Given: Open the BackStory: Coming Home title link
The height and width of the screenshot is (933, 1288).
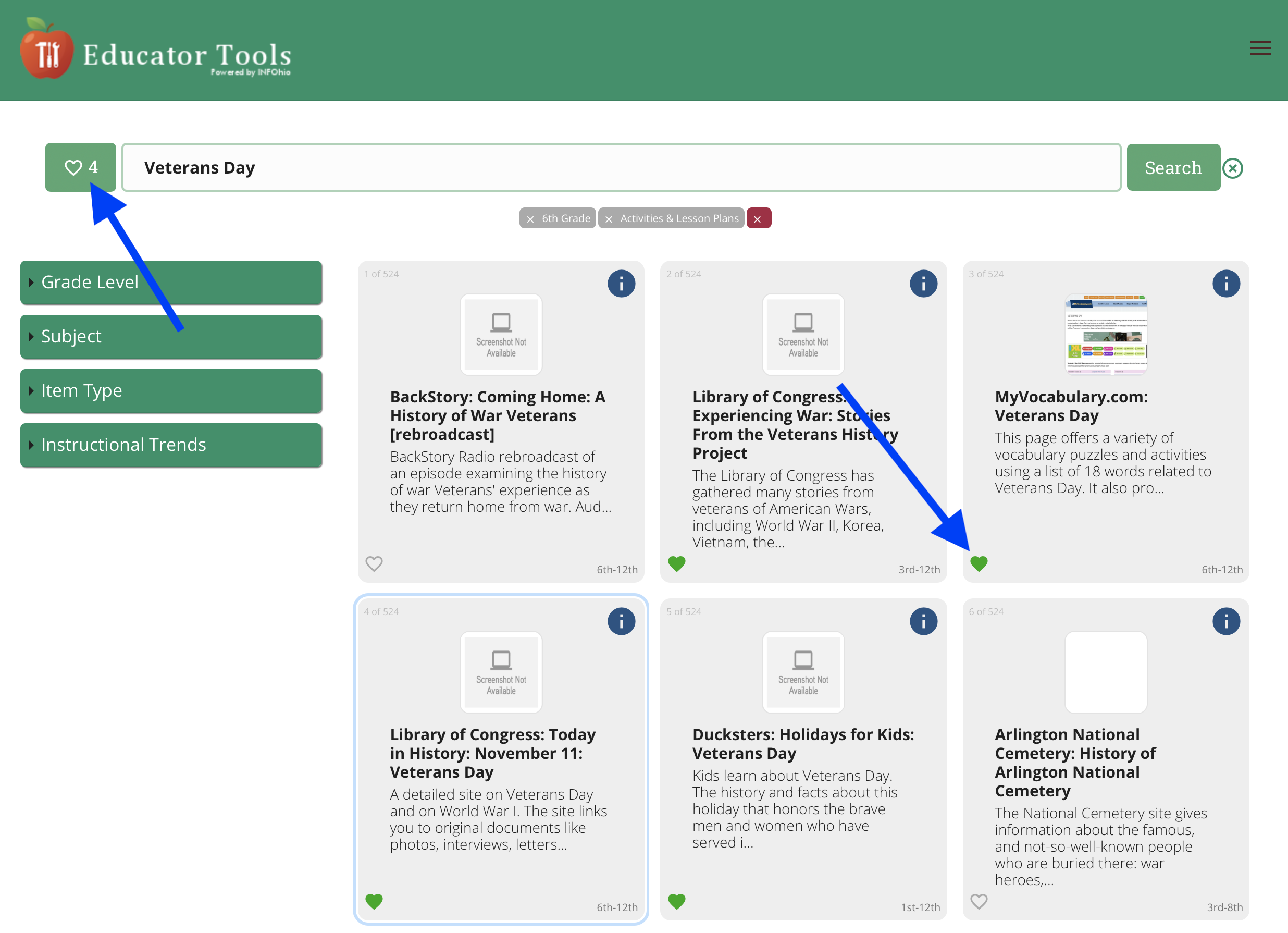Looking at the screenshot, I should (x=498, y=415).
